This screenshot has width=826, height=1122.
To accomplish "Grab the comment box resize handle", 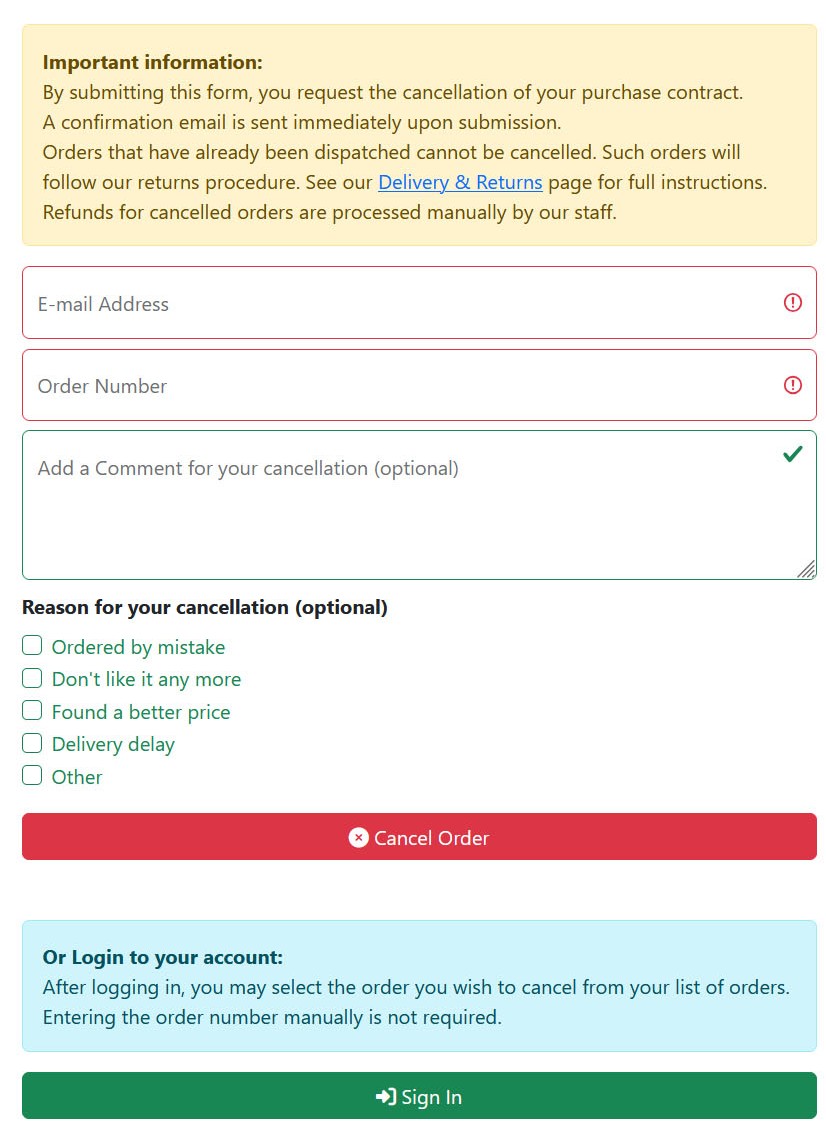I will coord(806,569).
